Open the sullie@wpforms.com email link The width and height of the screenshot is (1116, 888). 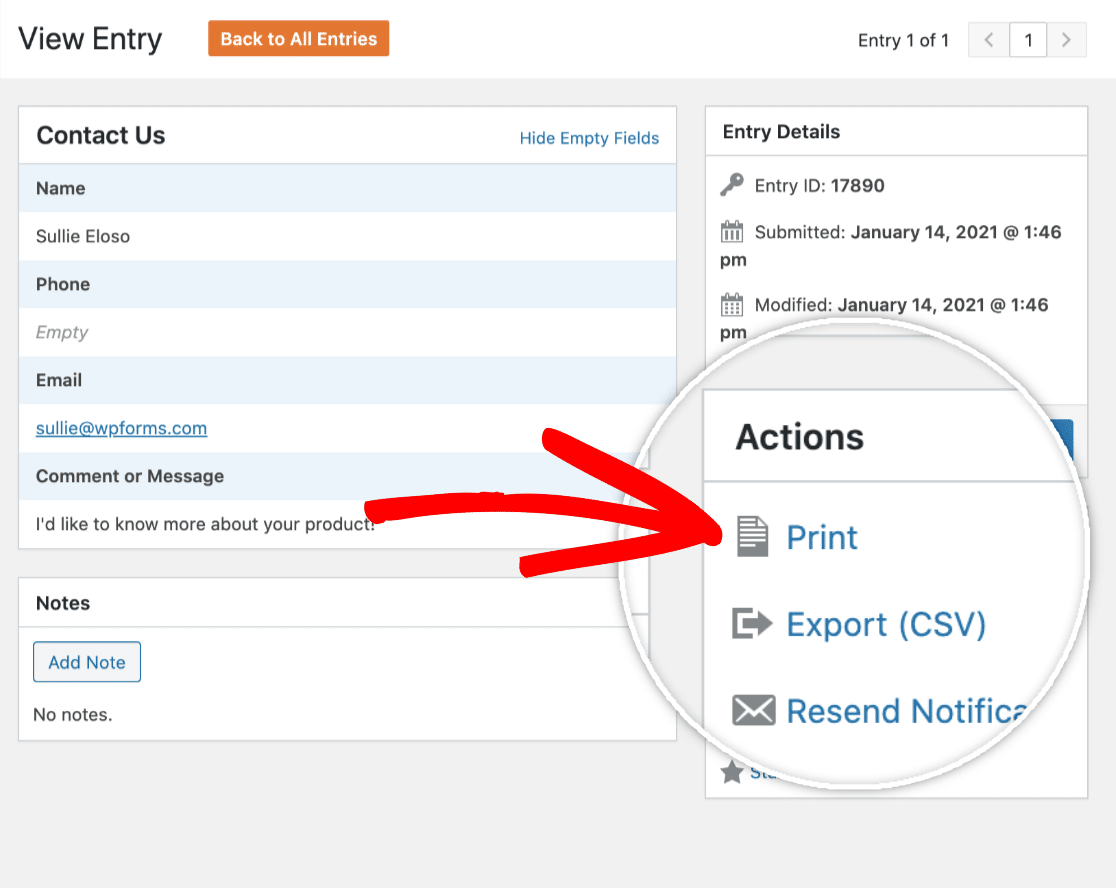click(122, 428)
